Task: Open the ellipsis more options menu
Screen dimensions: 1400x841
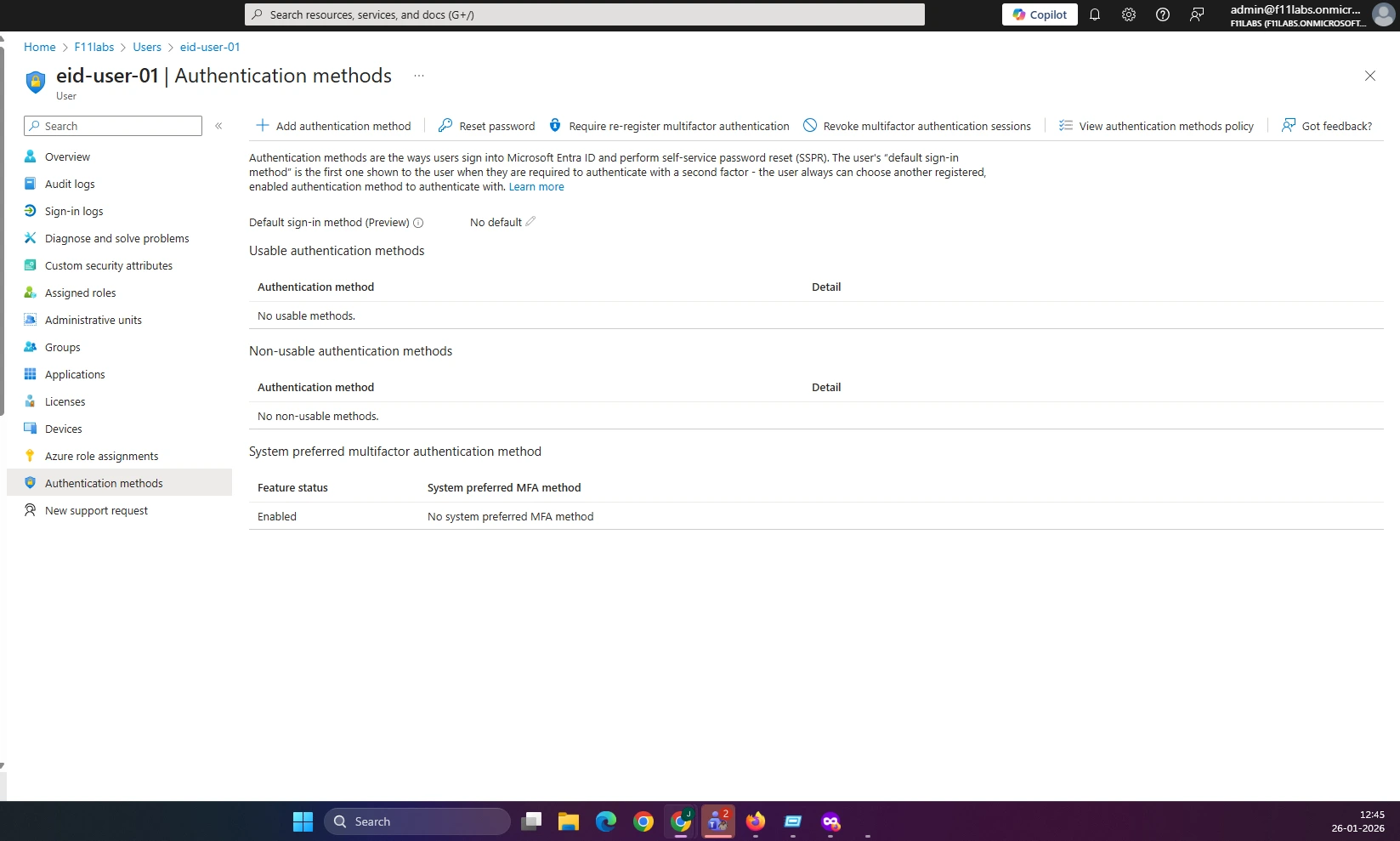Action: (x=419, y=76)
